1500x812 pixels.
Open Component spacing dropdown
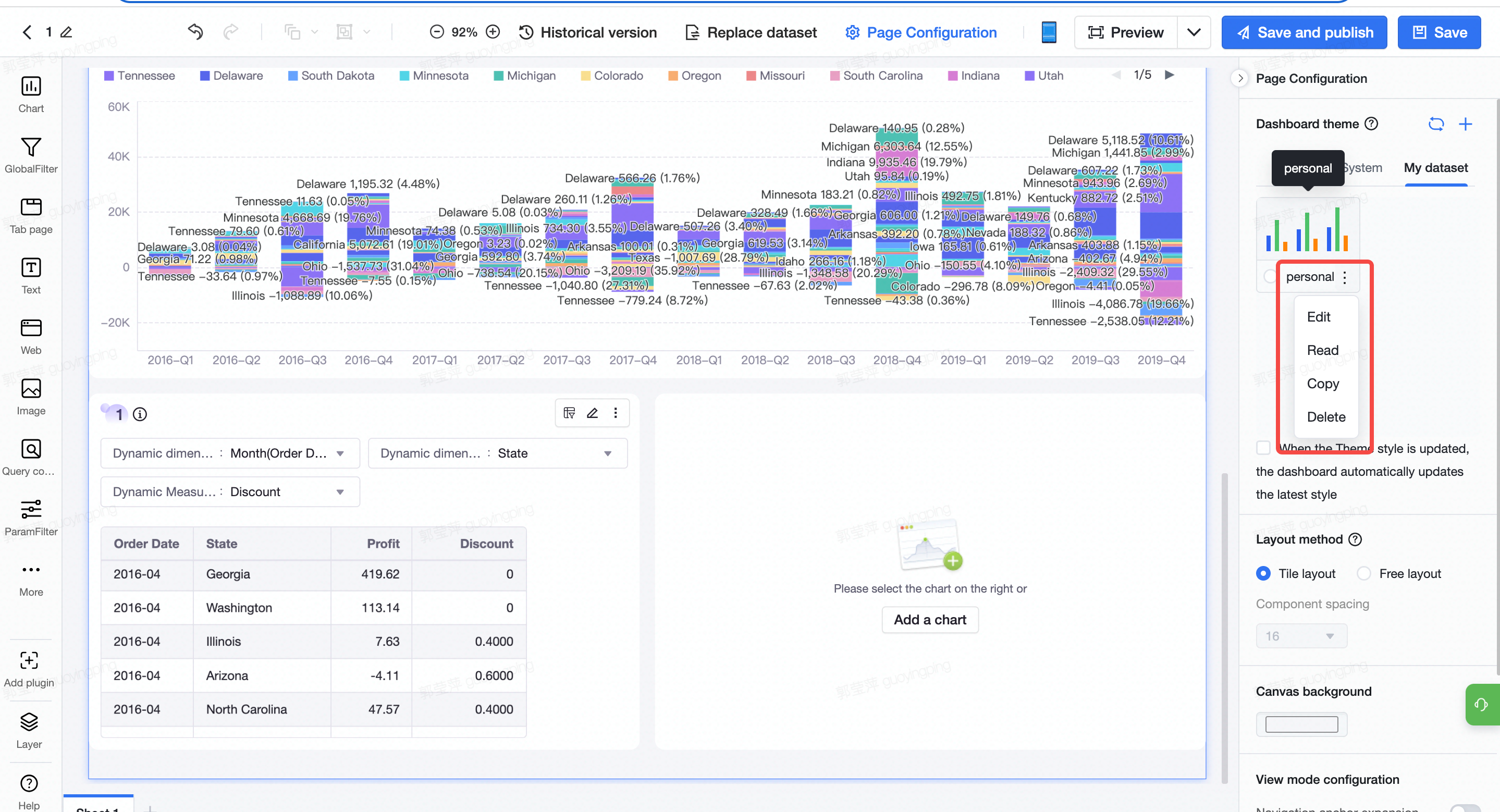pyautogui.click(x=1301, y=636)
